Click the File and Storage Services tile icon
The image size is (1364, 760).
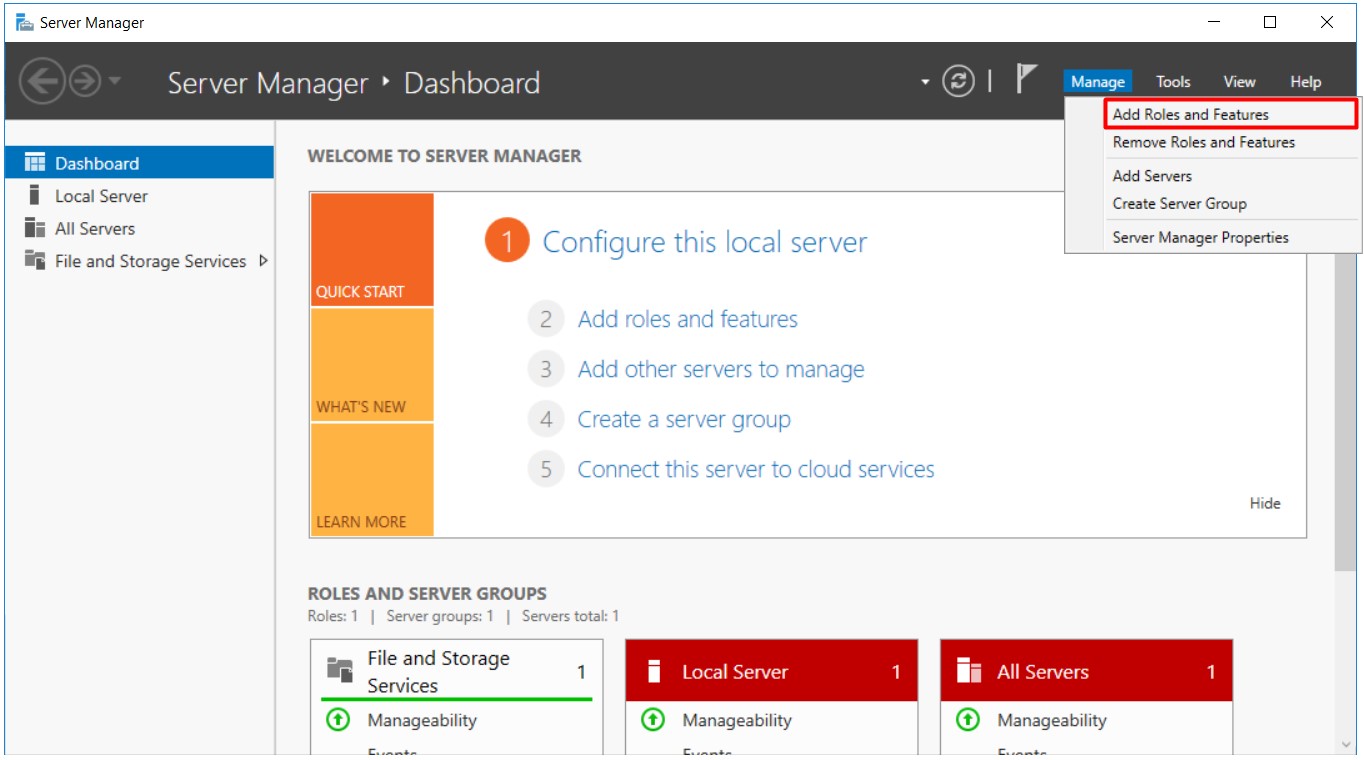(340, 669)
